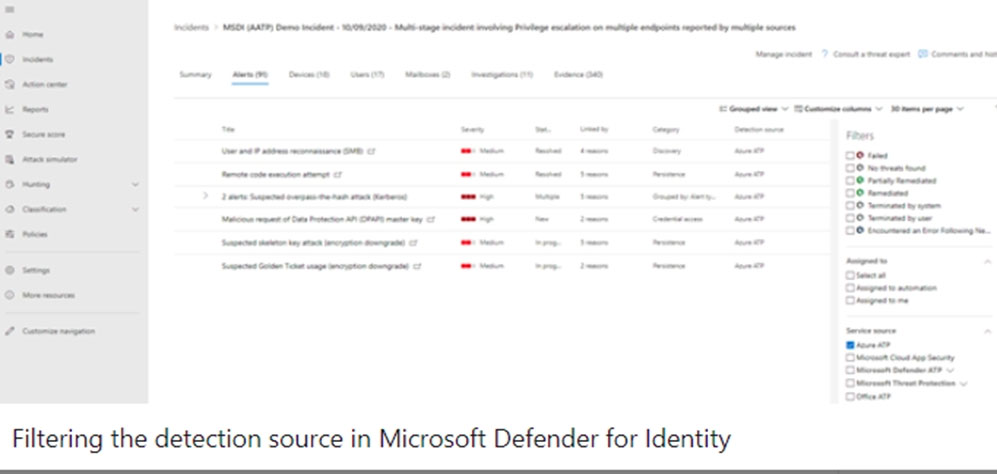Open the Customize columns dropdown
This screenshot has height=474, width=997.
click(838, 109)
